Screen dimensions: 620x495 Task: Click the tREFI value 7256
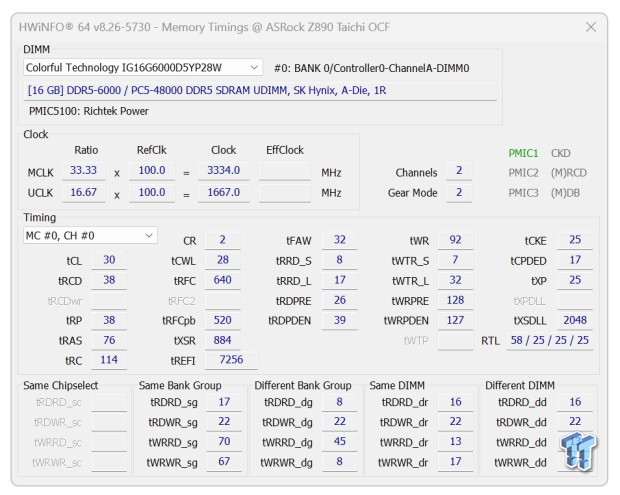pyautogui.click(x=231, y=360)
